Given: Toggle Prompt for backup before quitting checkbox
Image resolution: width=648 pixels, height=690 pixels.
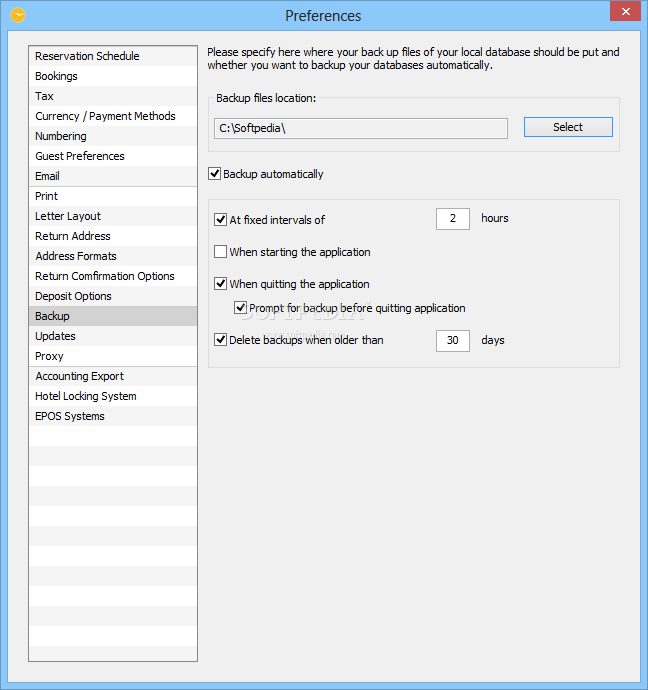Looking at the screenshot, I should tap(240, 307).
